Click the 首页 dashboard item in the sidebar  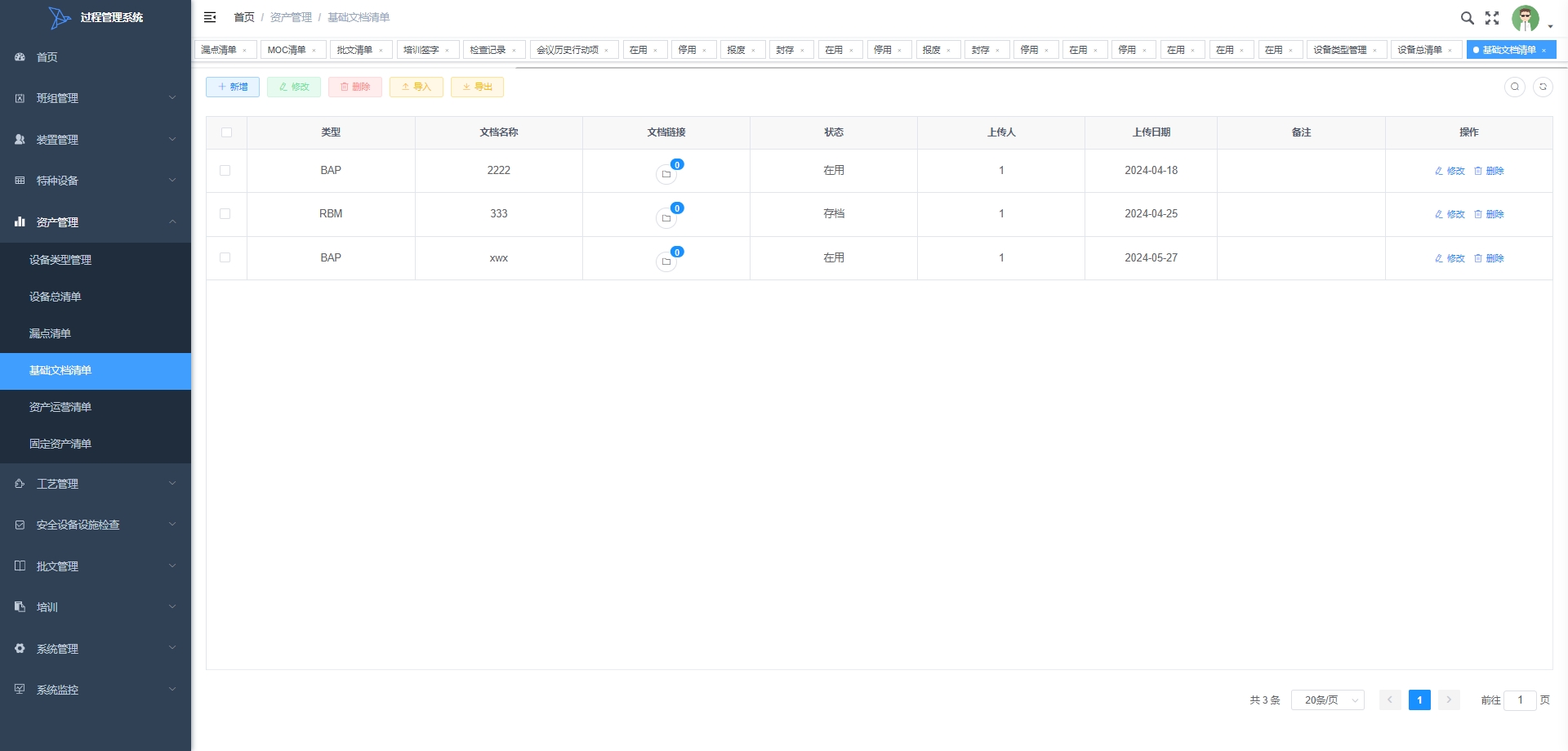coord(96,57)
